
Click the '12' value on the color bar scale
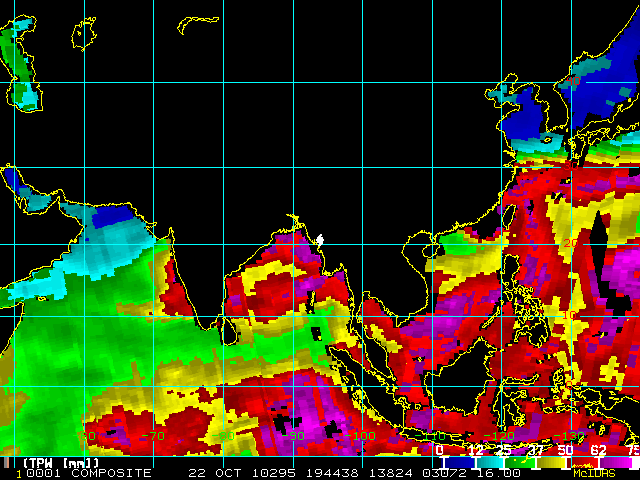[476, 450]
